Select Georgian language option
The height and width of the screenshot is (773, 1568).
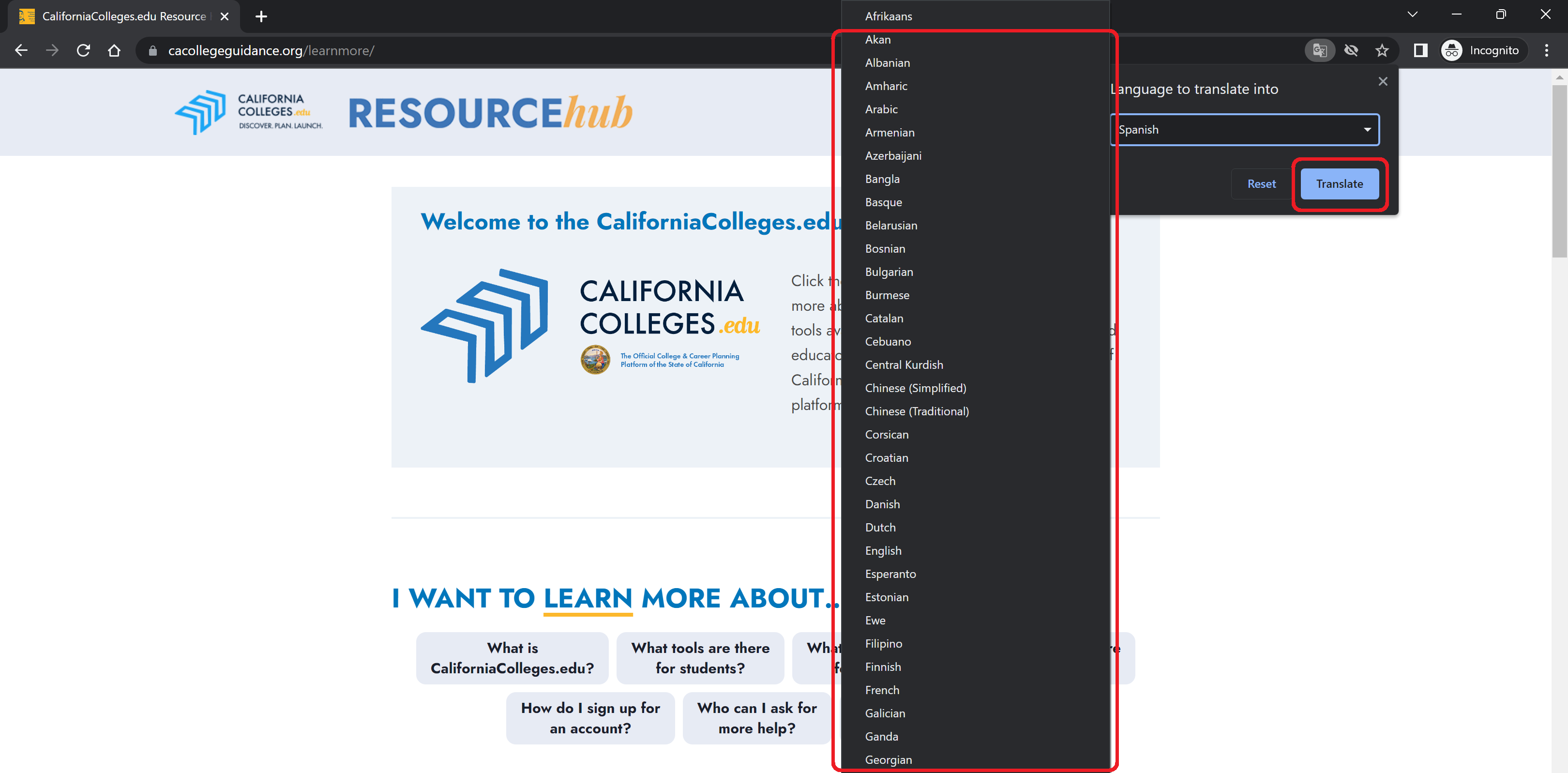click(975, 759)
